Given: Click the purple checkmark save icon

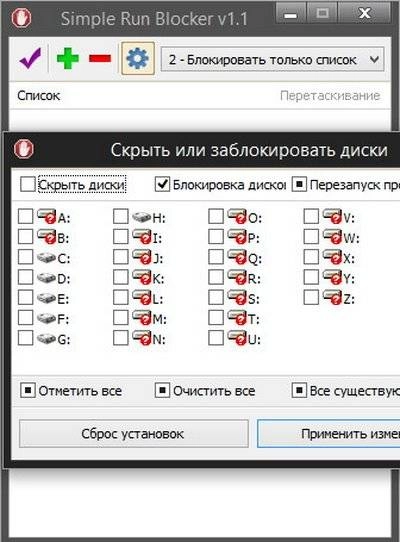Looking at the screenshot, I should tap(30, 58).
